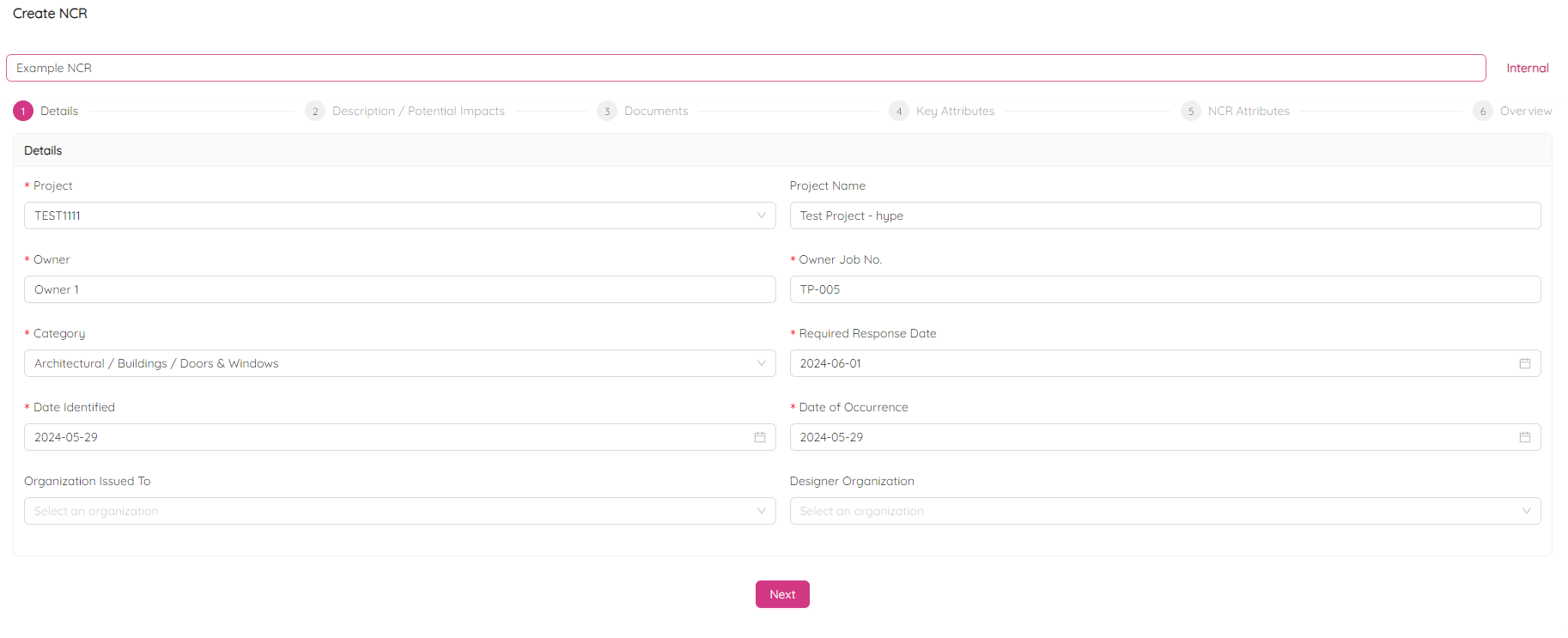Click calendar icon in Date Identified field

click(759, 437)
